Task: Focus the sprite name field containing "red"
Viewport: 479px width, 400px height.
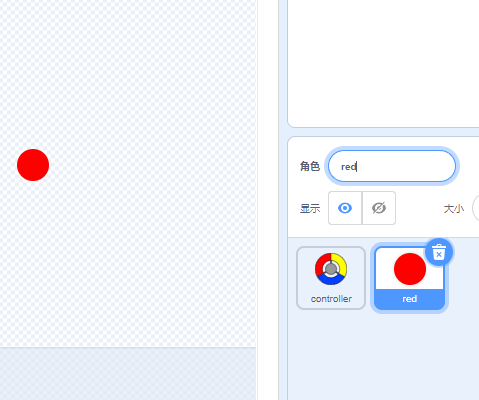Action: tap(392, 166)
